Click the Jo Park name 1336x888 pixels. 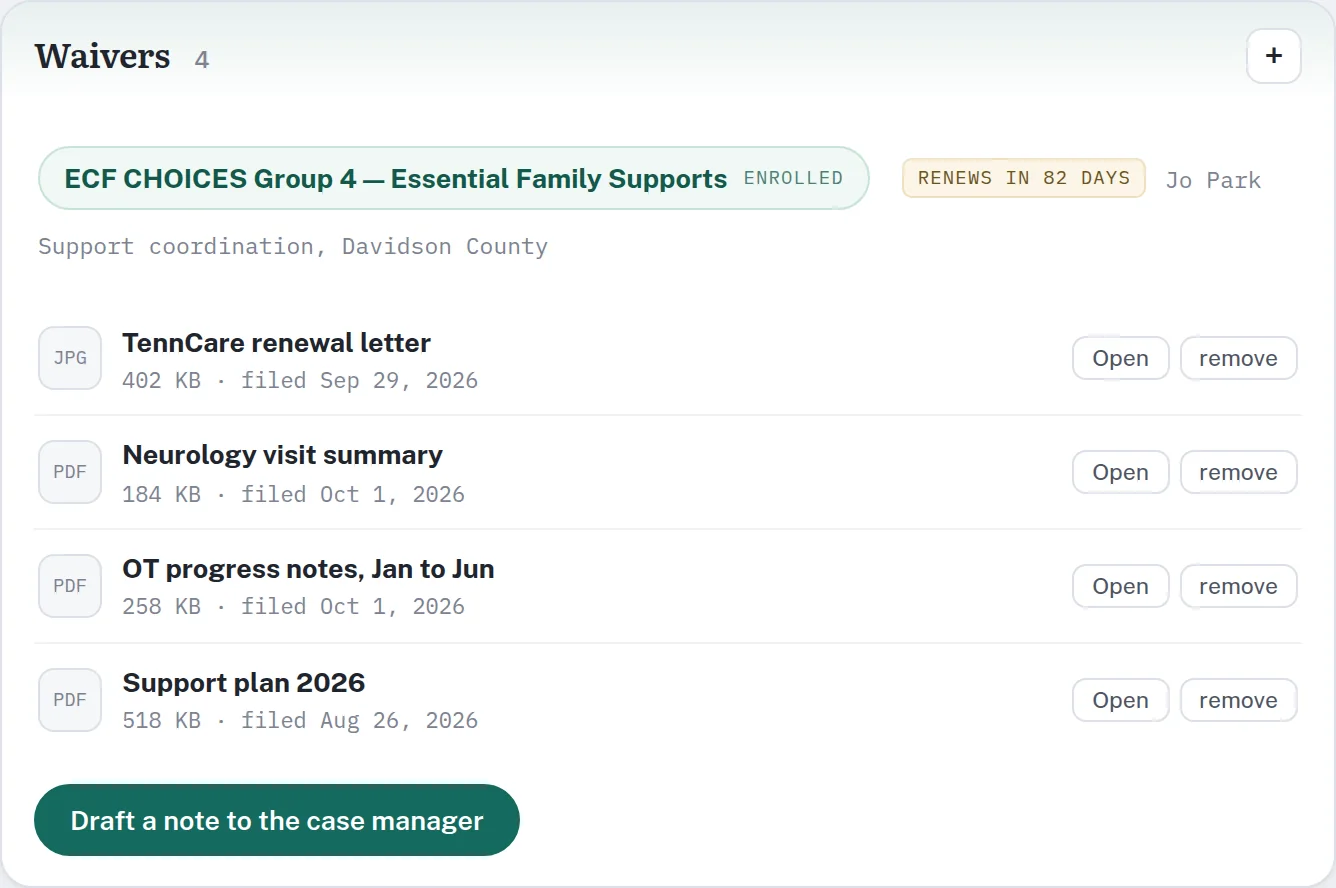tap(1213, 180)
